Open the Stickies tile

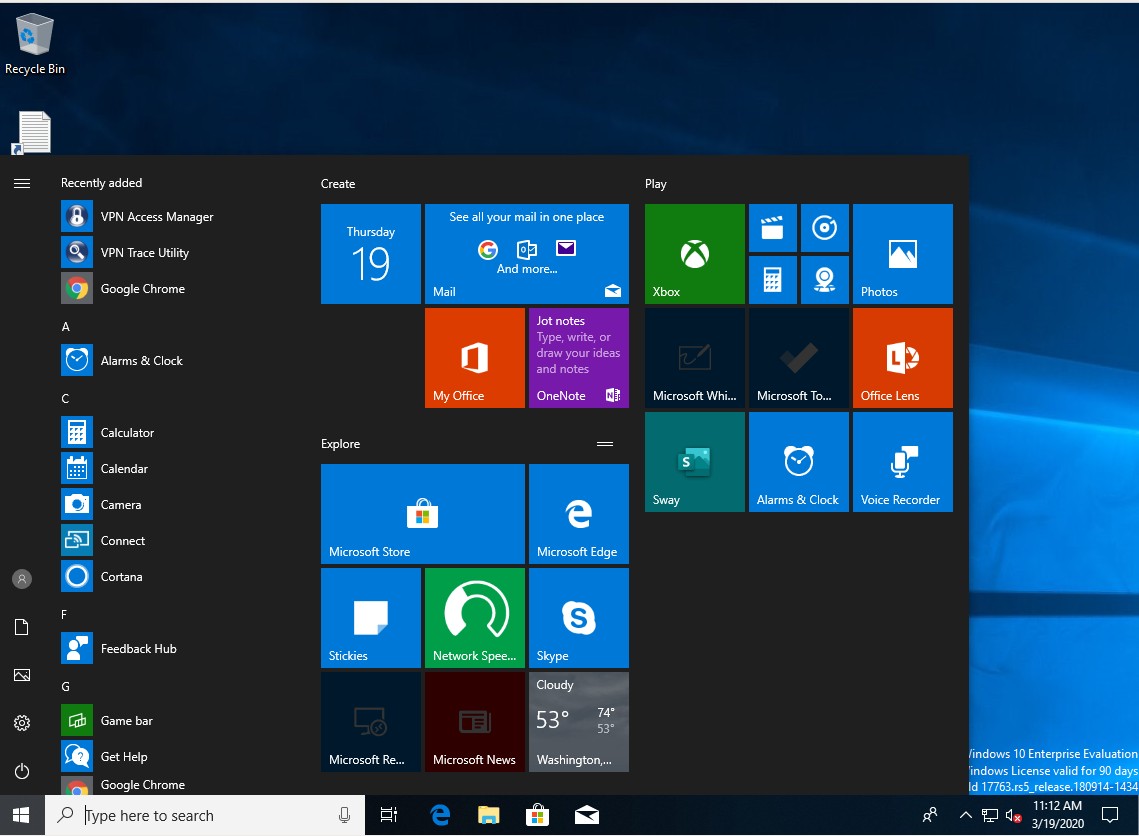click(x=370, y=617)
